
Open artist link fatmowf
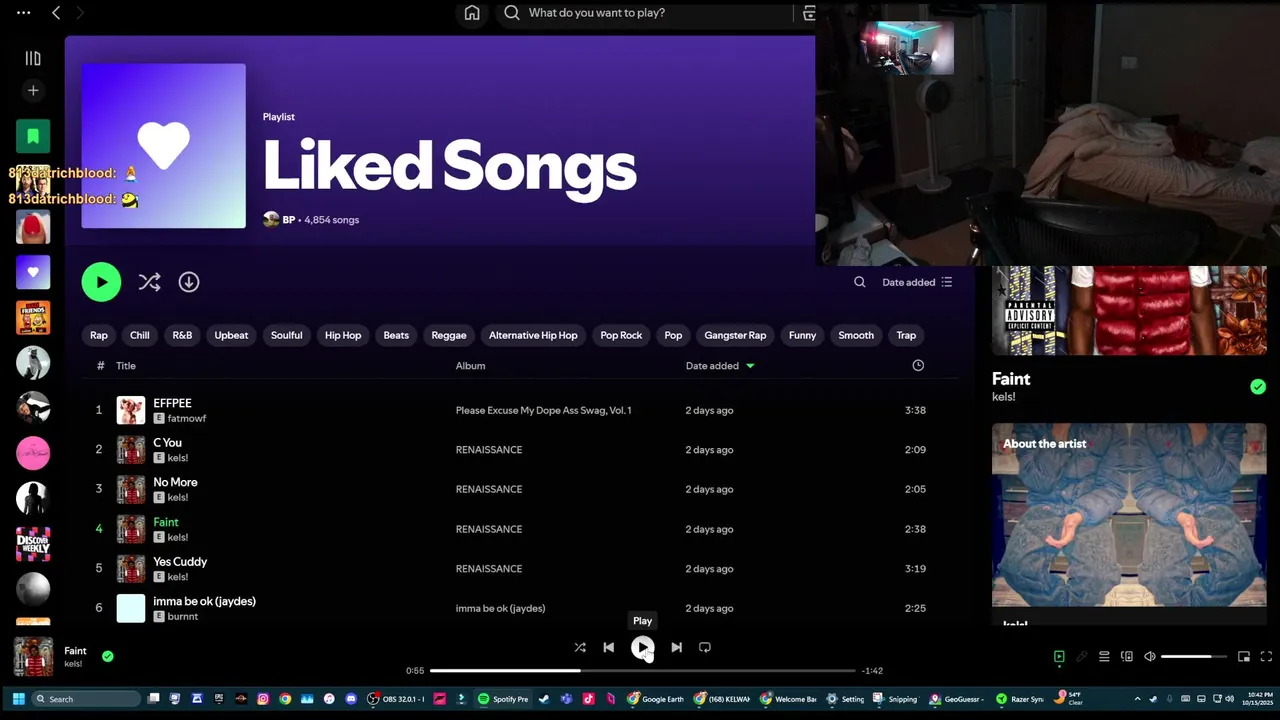[x=186, y=419]
